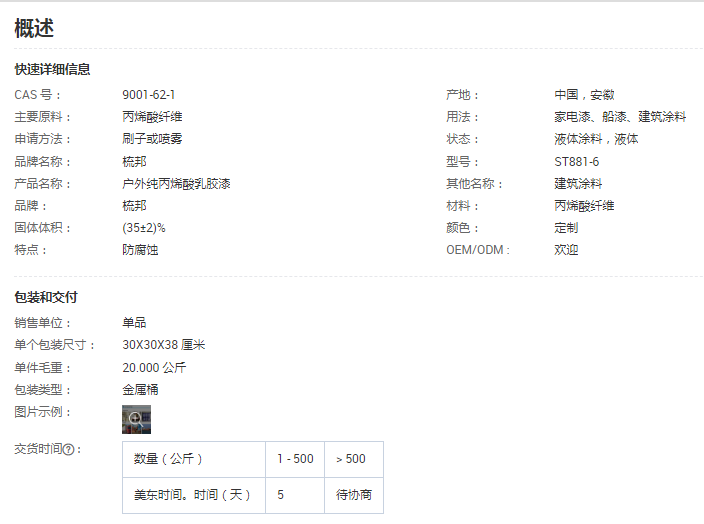Click the model number ST881-6

pyautogui.click(x=577, y=162)
